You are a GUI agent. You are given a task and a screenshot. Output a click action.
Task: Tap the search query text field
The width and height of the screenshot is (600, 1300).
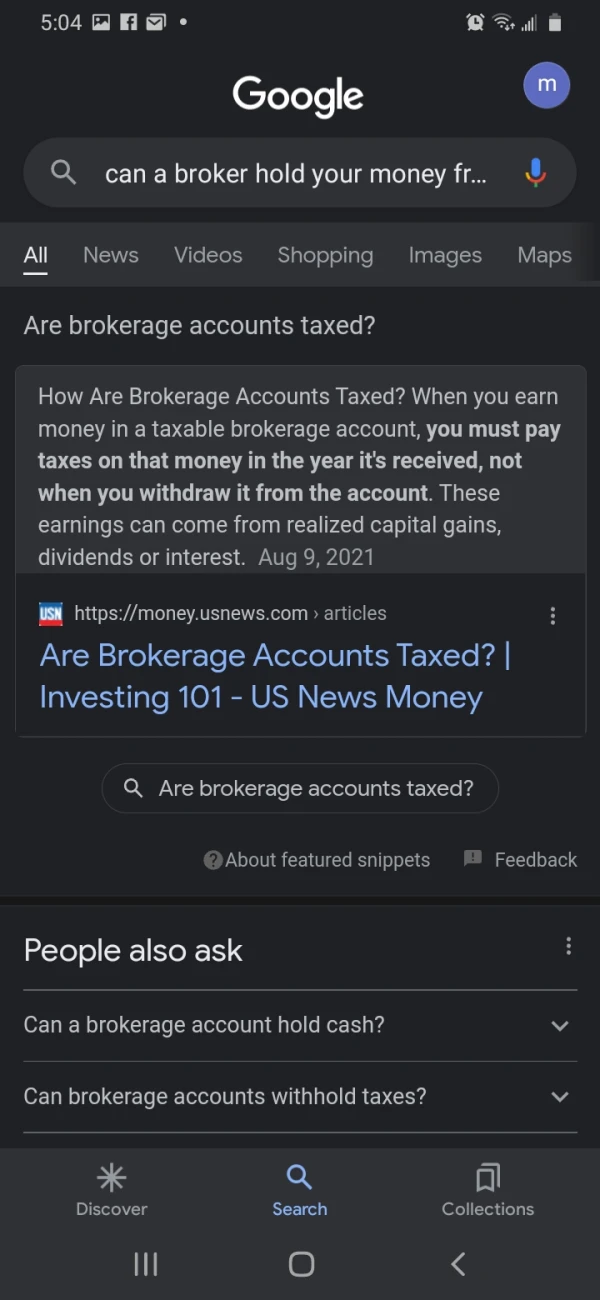(x=295, y=173)
